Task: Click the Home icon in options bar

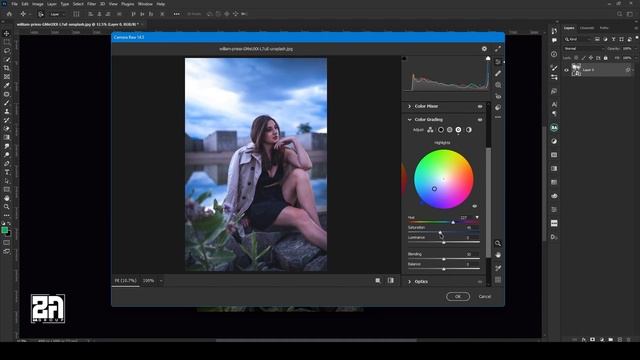Action: 9,14
